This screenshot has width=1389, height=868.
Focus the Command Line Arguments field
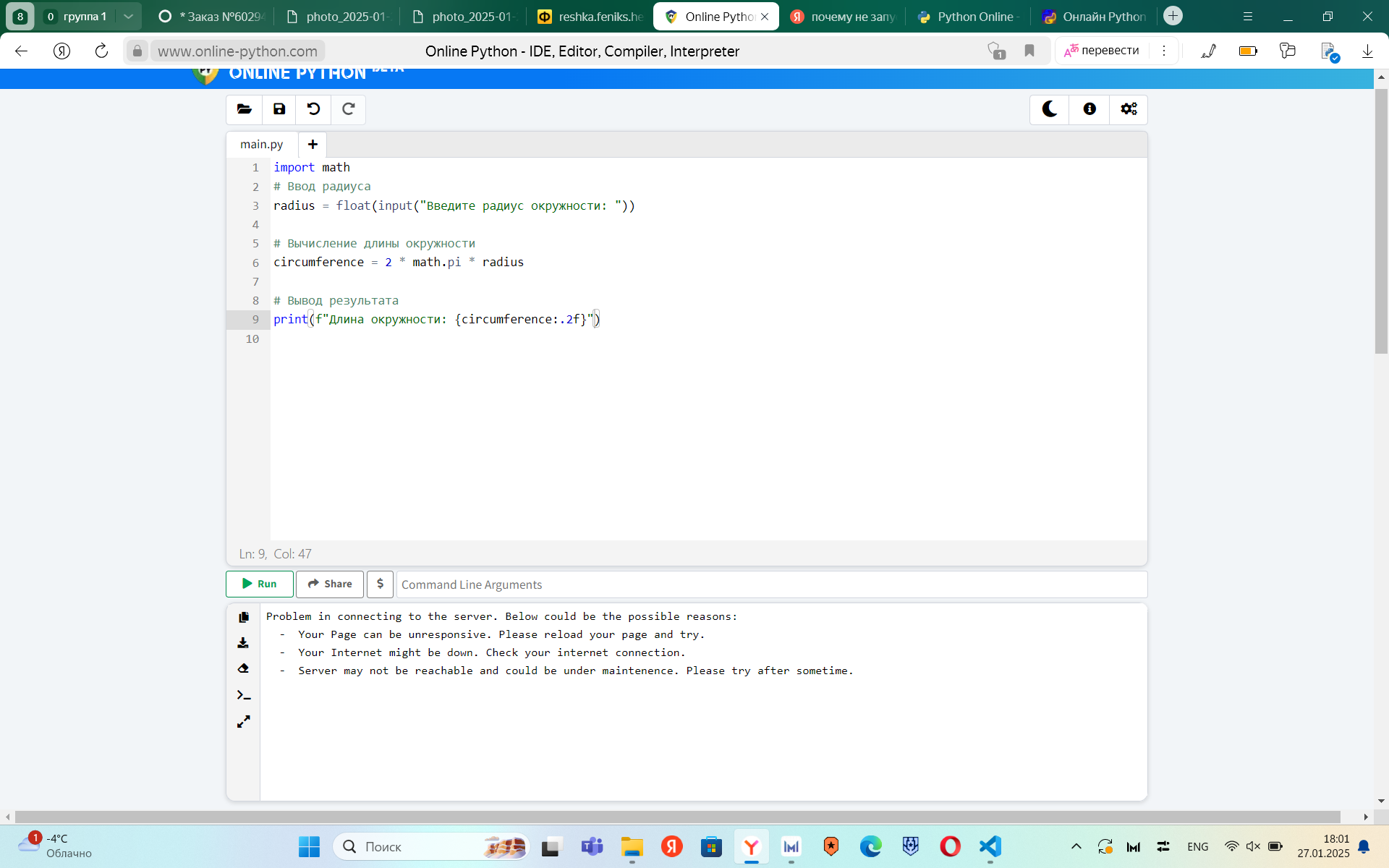(771, 584)
